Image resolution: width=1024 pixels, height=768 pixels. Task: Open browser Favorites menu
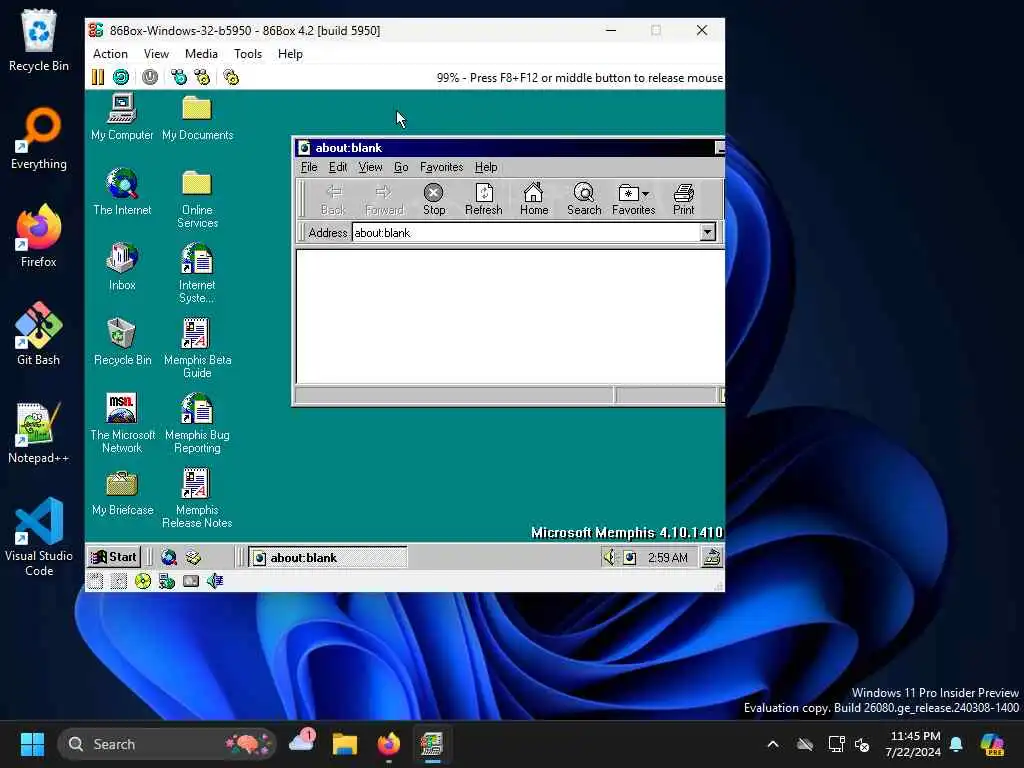[441, 167]
